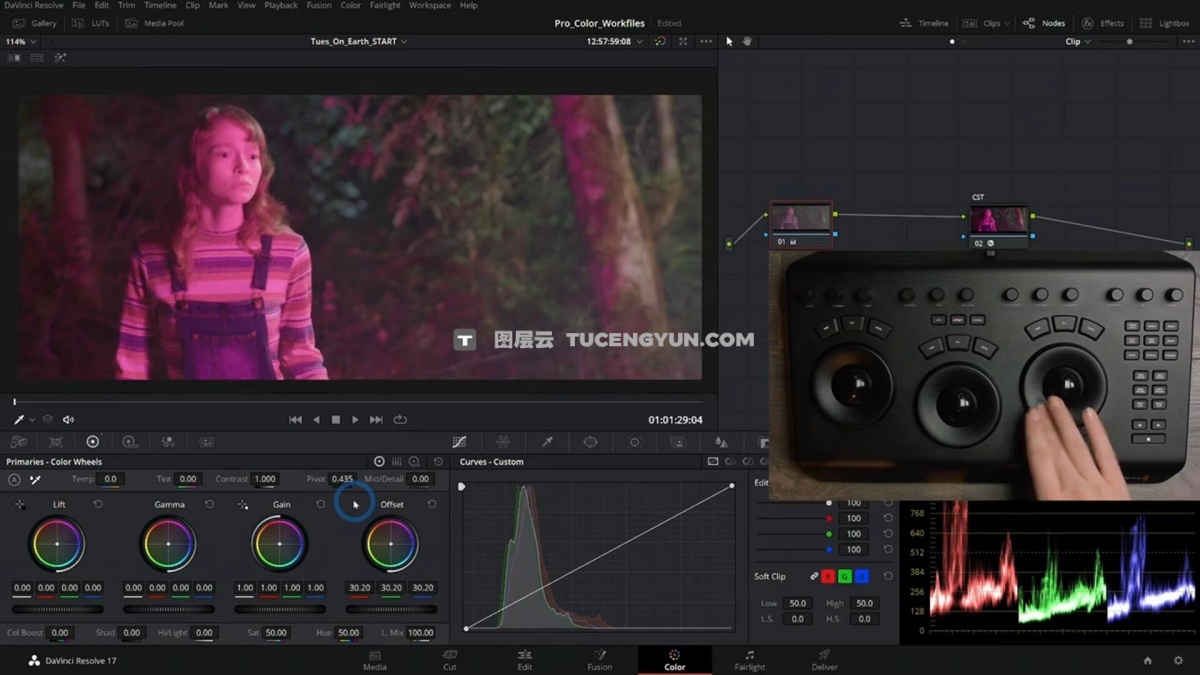Open the Camera Raw palette
This screenshot has height=675, width=1200.
19,442
